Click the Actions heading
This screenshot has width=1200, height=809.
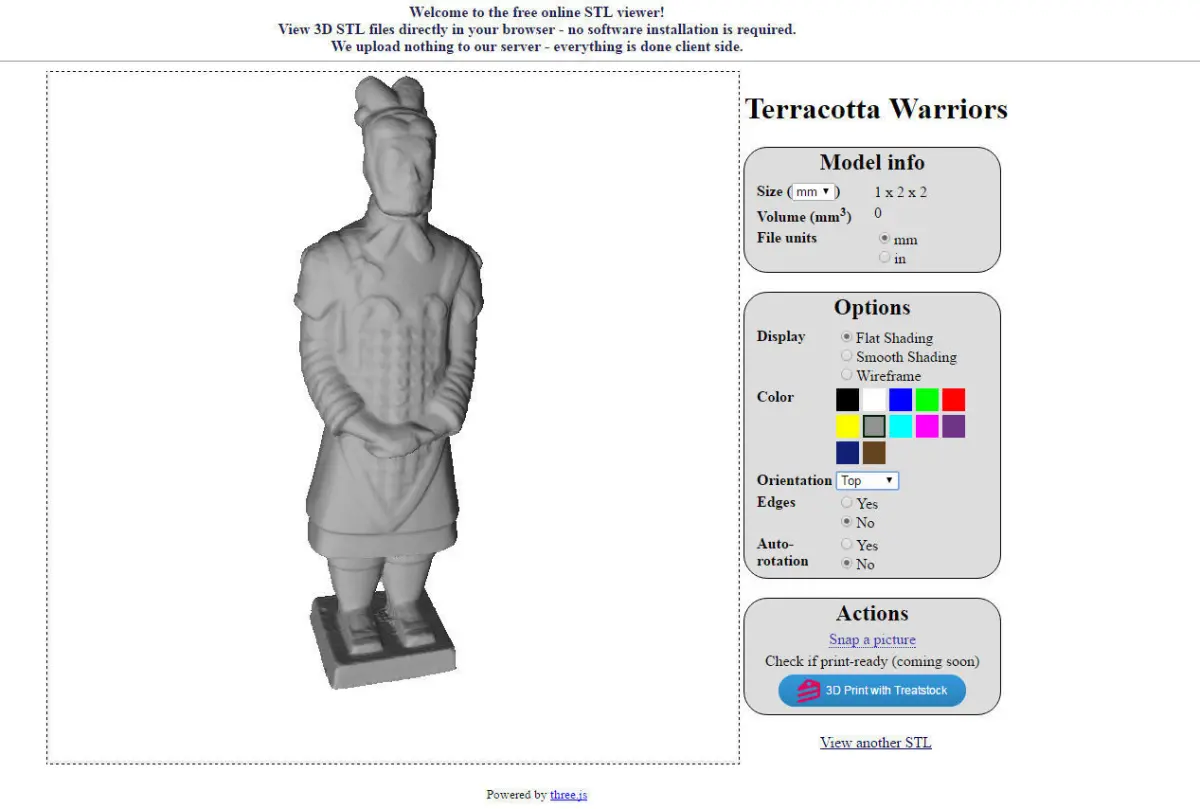[x=872, y=614]
